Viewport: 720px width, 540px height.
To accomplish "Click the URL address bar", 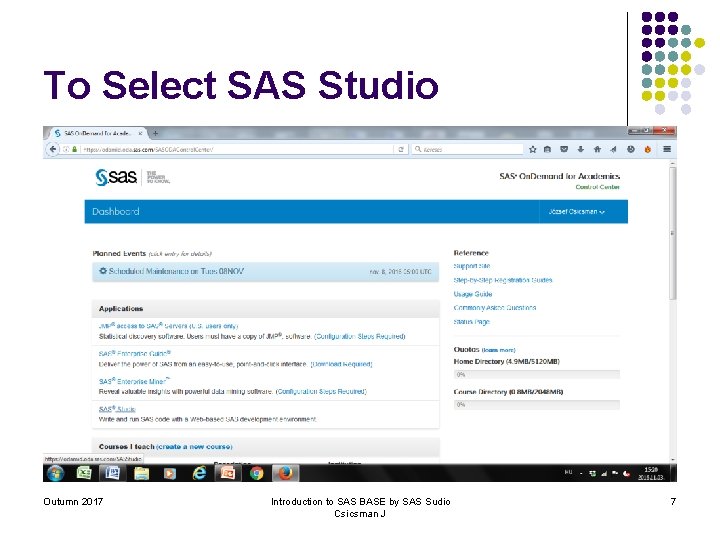I will coord(237,150).
